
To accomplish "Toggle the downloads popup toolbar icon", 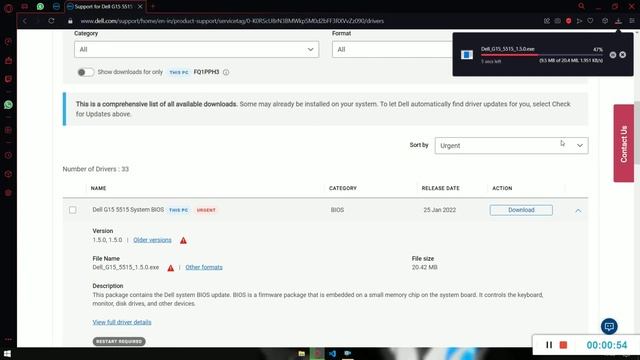I will [618, 21].
